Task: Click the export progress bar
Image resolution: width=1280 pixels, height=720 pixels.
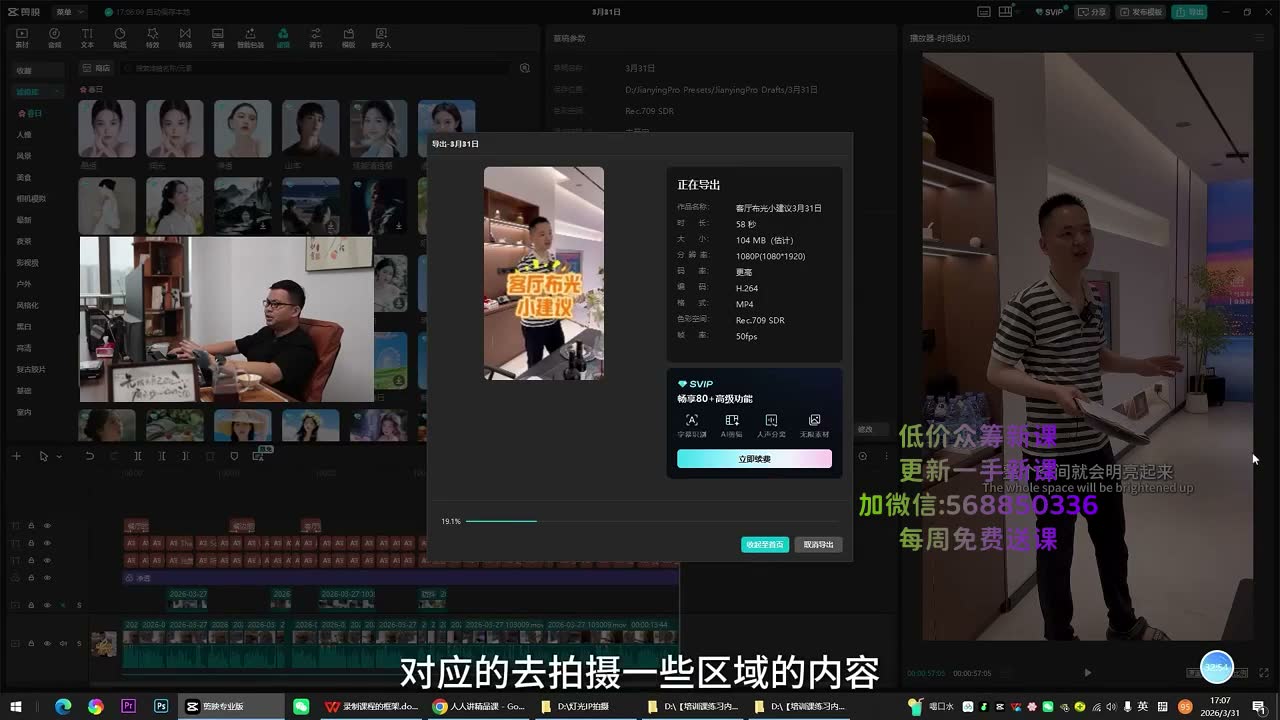Action: tap(654, 521)
